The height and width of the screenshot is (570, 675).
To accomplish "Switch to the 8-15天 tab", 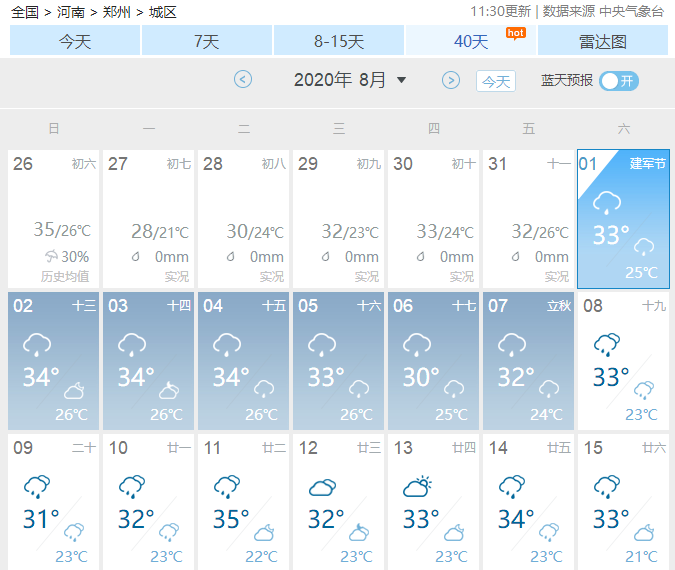I will 339,40.
